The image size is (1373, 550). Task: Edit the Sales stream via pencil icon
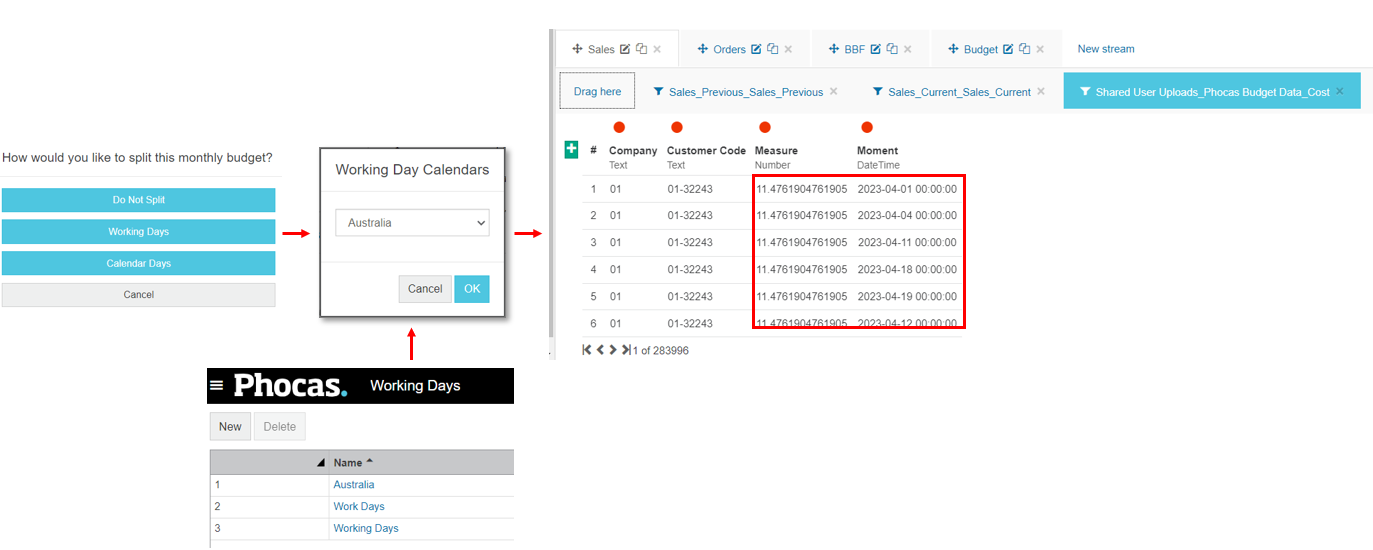coord(625,49)
